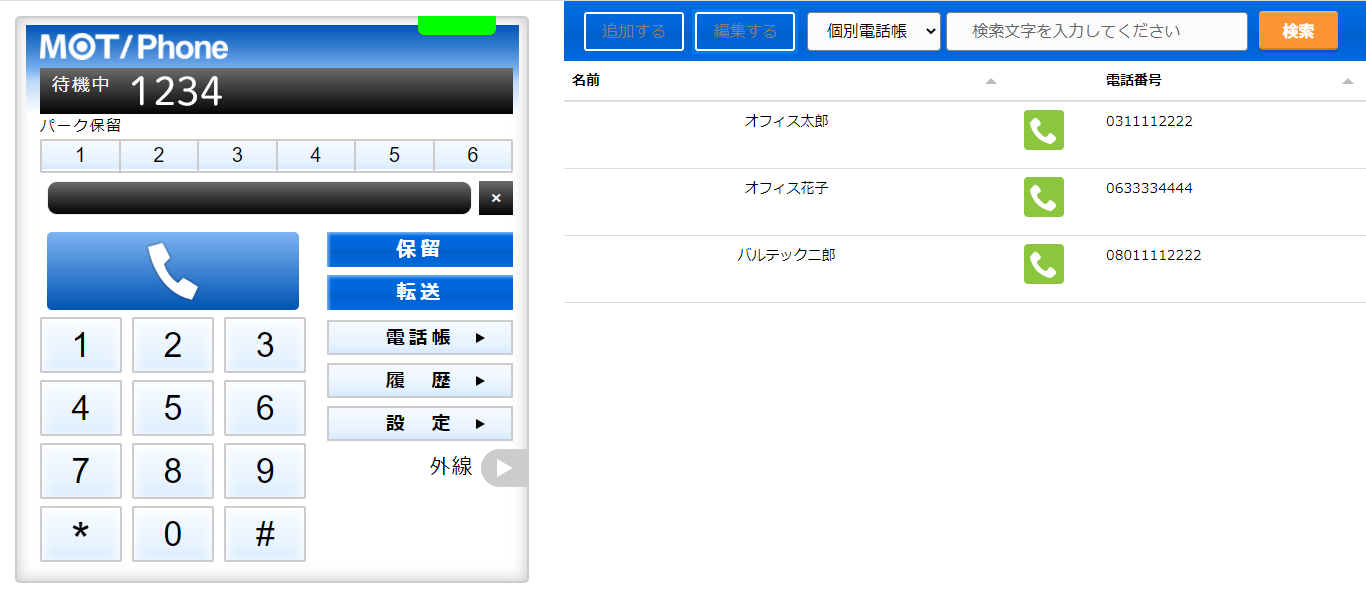The width and height of the screenshot is (1366, 600).
Task: Expand the 電話帳 menu
Action: 419,338
